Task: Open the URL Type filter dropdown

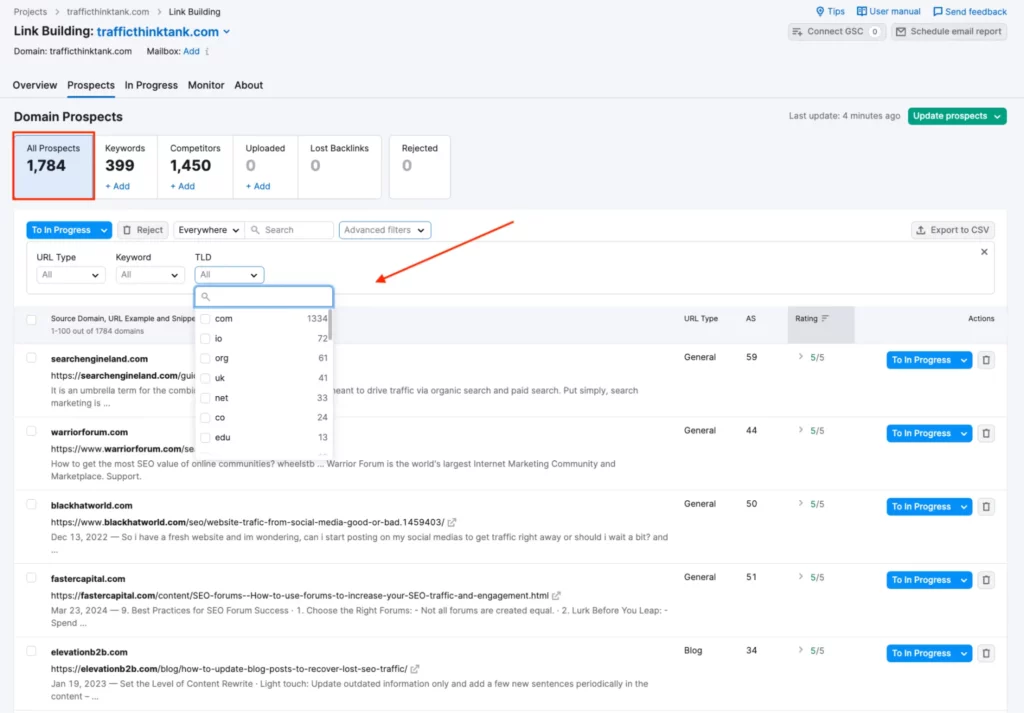Action: click(70, 275)
